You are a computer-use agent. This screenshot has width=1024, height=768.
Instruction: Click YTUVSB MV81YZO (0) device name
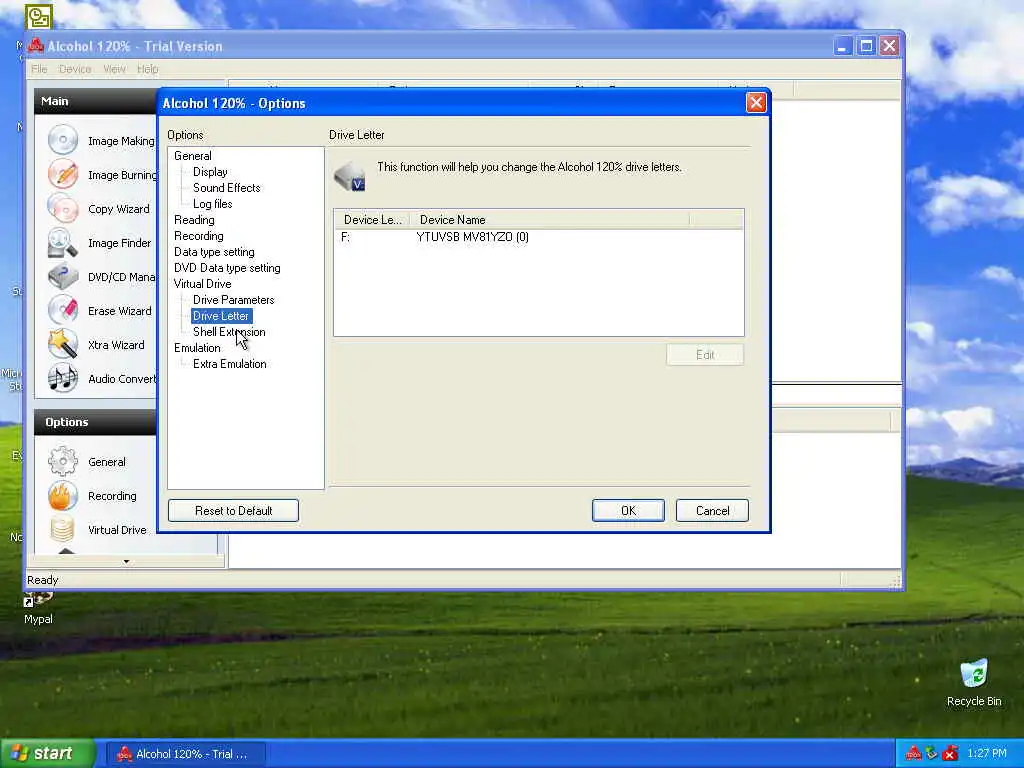point(472,237)
